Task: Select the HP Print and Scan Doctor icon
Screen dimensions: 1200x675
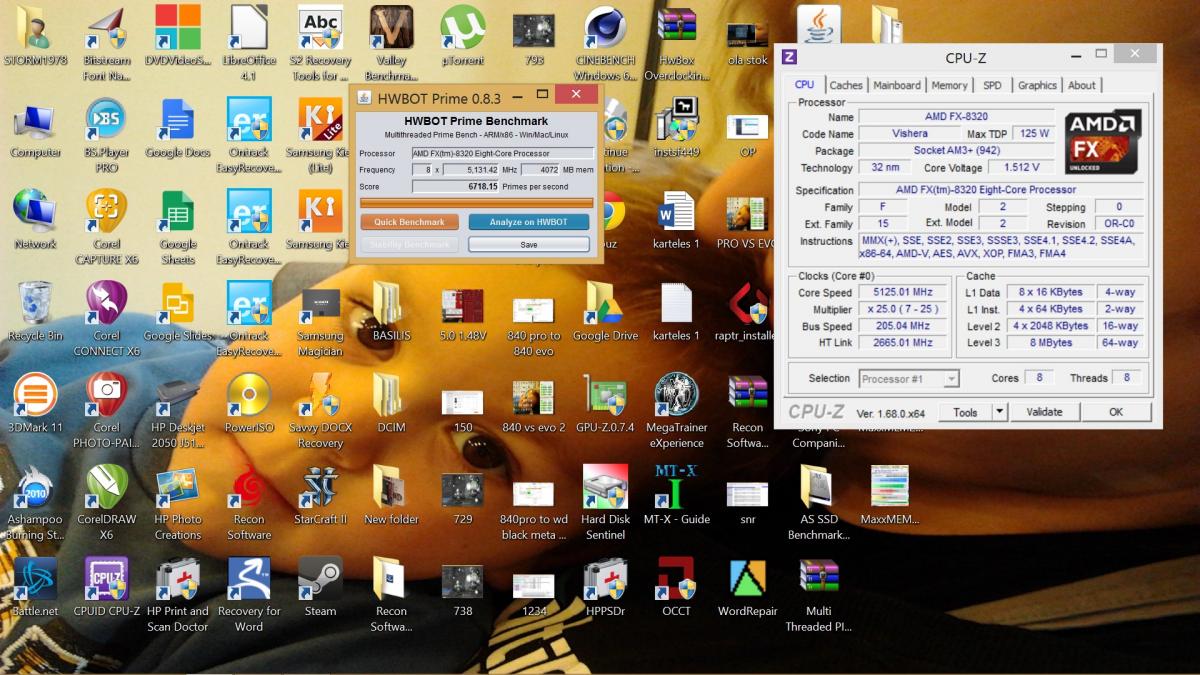Action: pyautogui.click(x=178, y=579)
